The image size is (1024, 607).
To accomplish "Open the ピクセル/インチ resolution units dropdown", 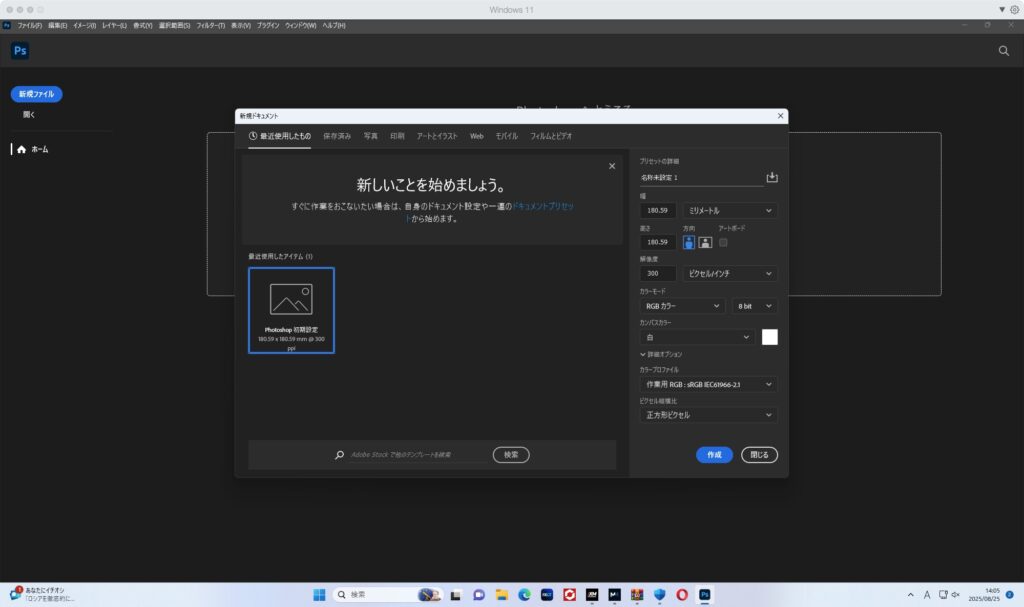I will [729, 274].
